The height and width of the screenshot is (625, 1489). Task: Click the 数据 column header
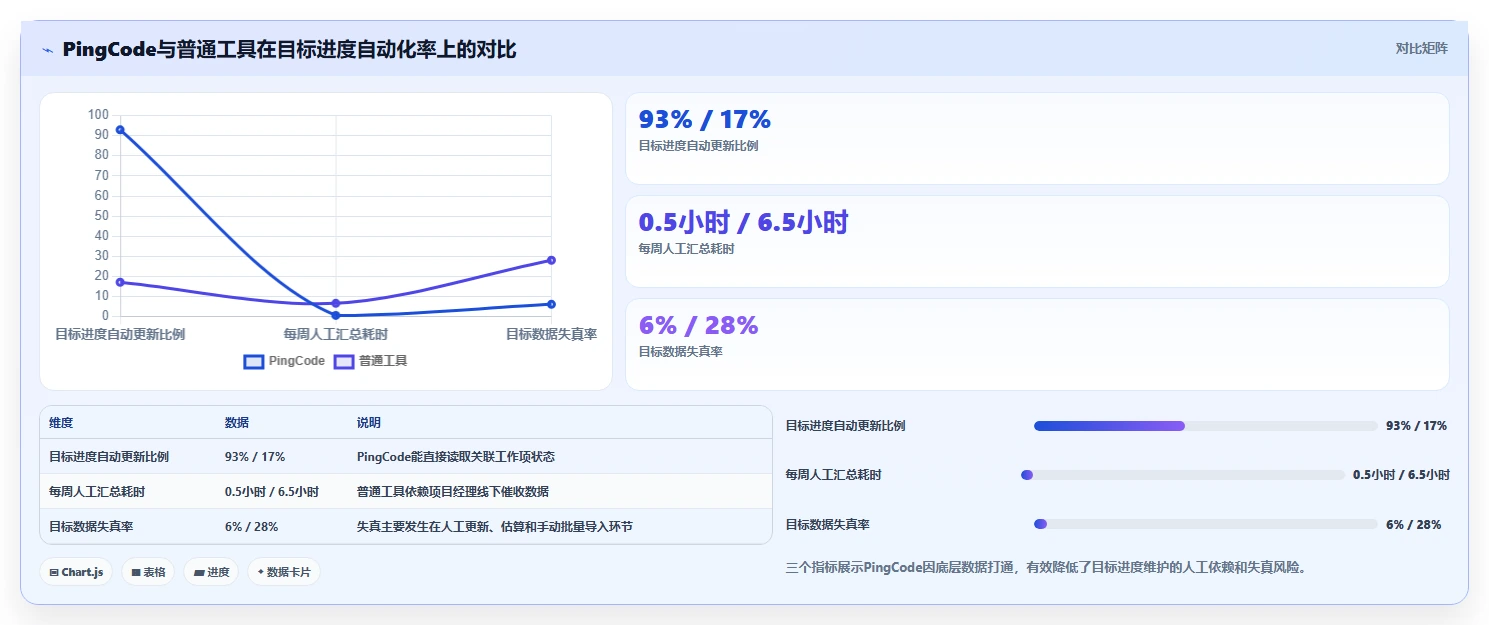click(x=237, y=423)
